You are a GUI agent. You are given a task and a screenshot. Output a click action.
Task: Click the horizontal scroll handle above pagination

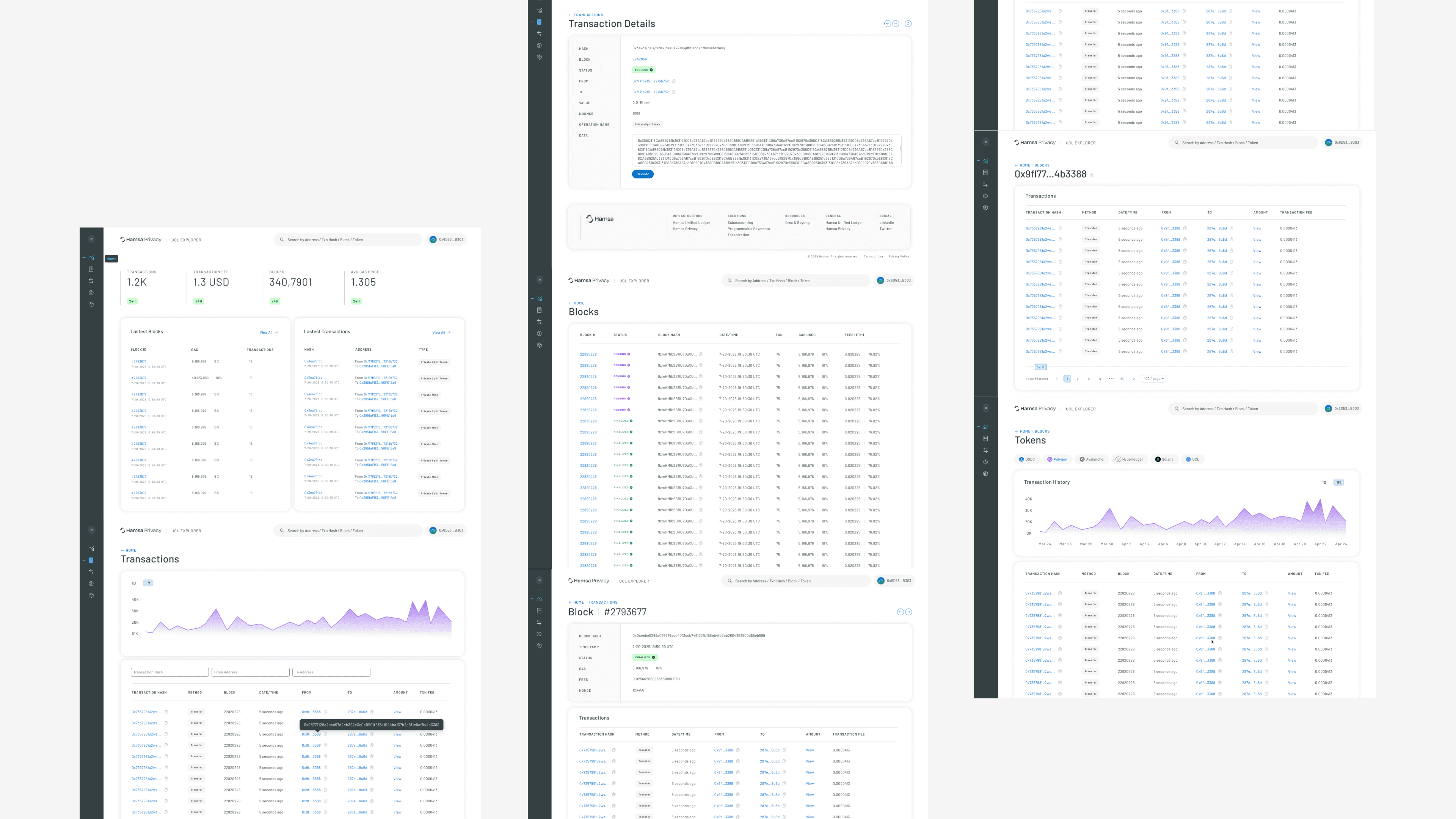pyautogui.click(x=1040, y=367)
